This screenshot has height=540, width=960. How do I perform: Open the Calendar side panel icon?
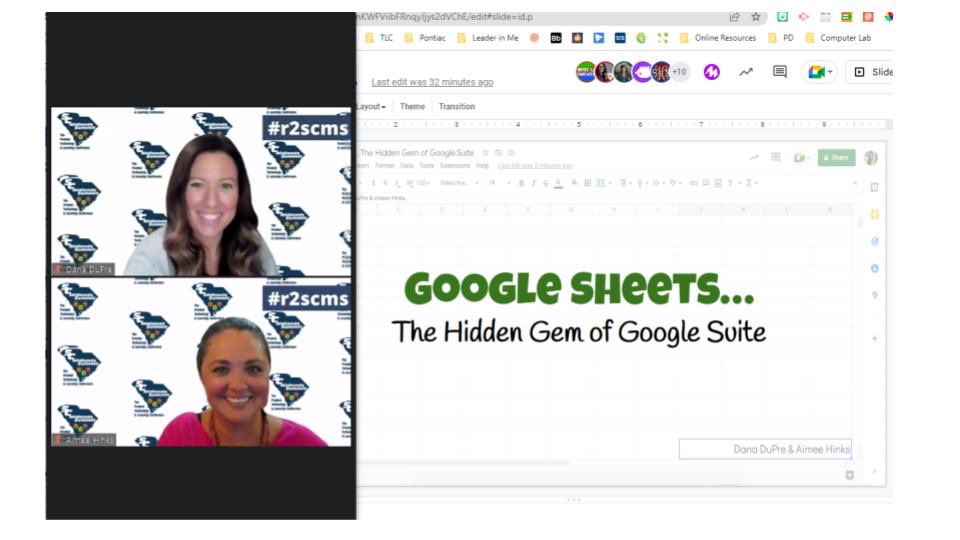click(874, 187)
